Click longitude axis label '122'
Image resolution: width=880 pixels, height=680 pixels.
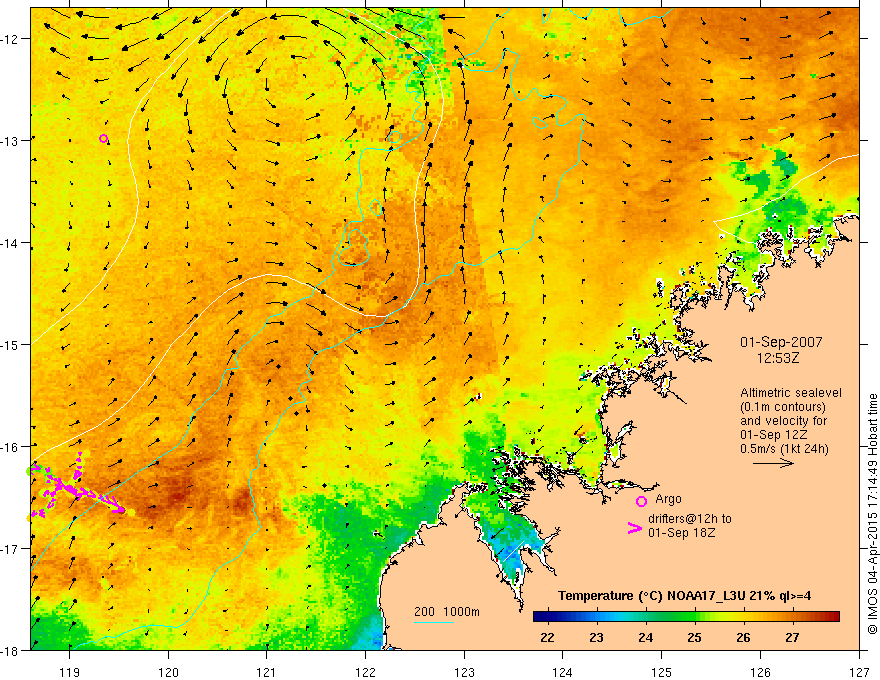tap(365, 672)
